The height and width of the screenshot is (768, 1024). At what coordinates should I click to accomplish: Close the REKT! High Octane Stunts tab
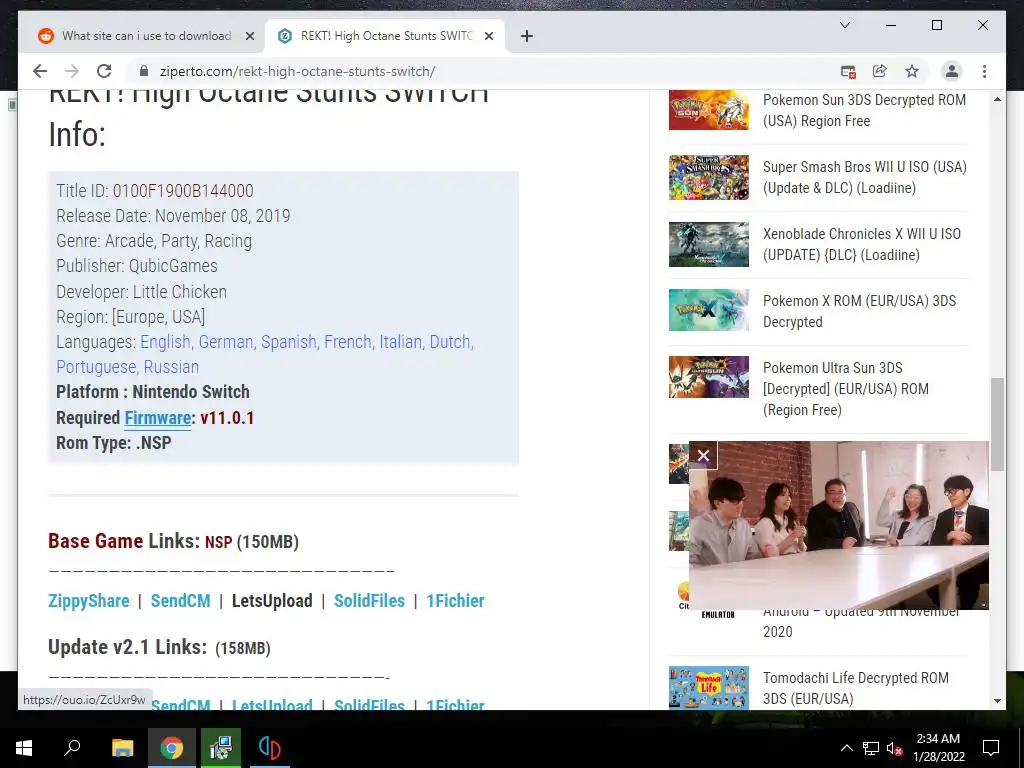click(488, 36)
